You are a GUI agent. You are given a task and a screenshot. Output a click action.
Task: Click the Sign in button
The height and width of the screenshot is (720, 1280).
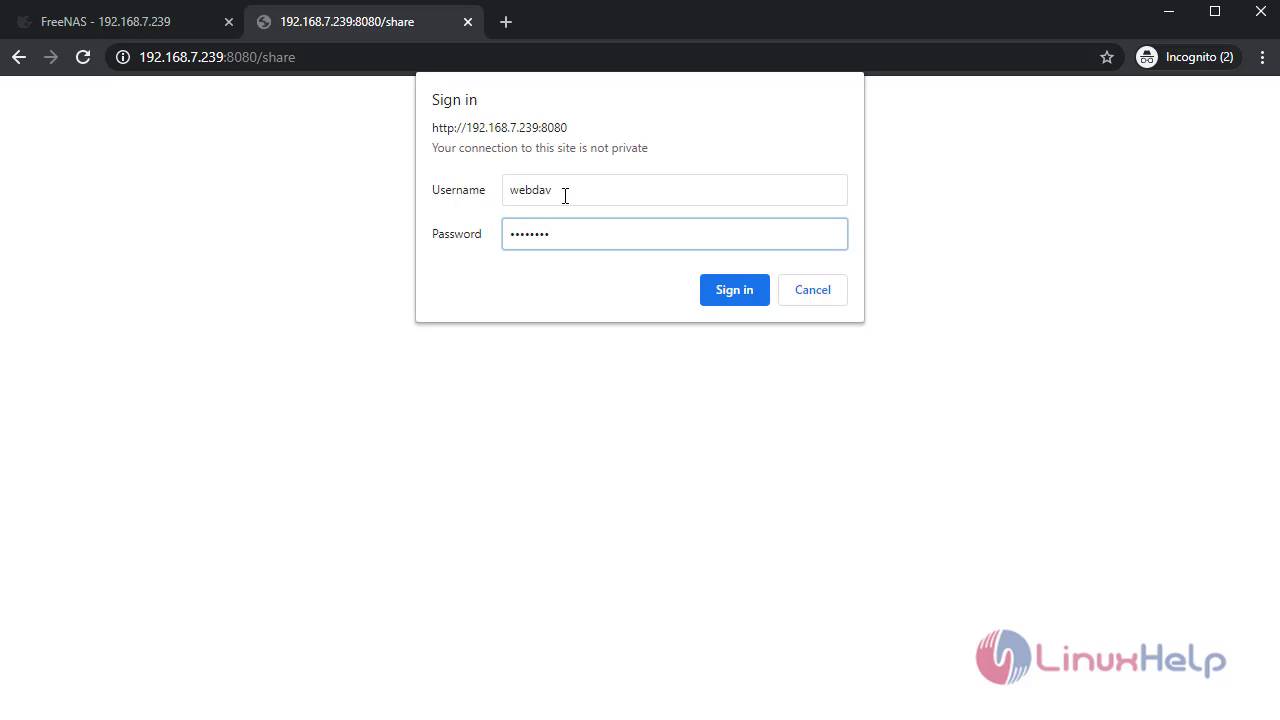[735, 290]
